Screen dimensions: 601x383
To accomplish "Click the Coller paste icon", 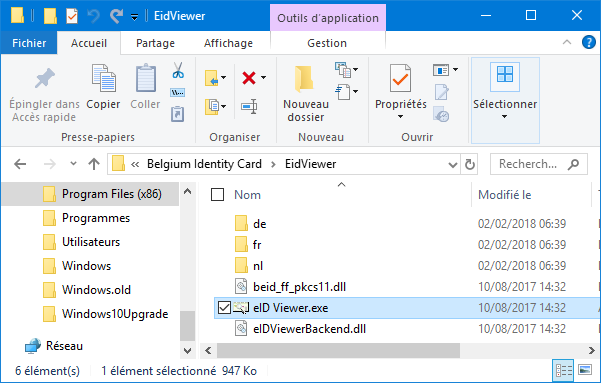I will tap(145, 79).
